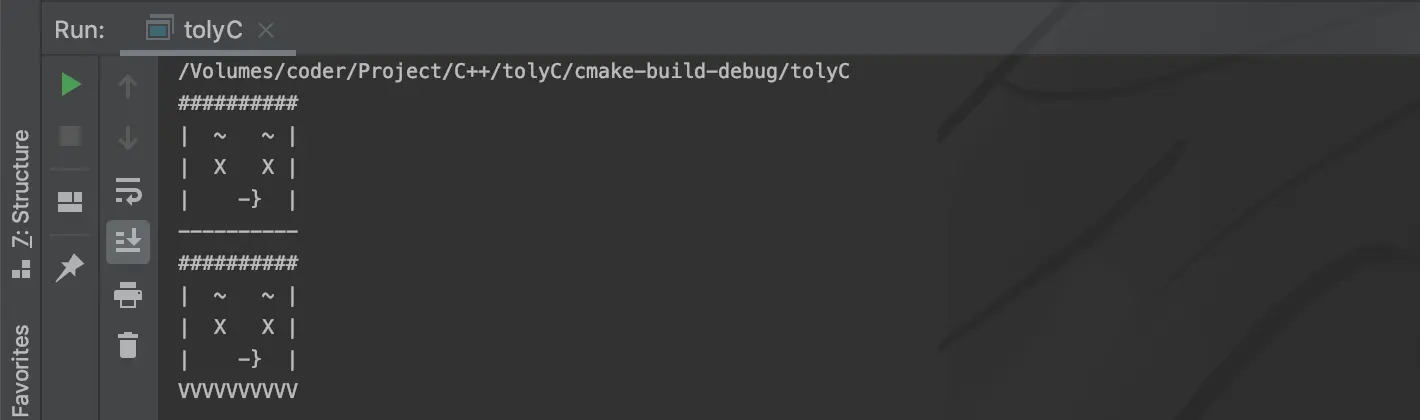This screenshot has height=420, width=1420.
Task: Click the window icon on tolyC tab
Action: [x=159, y=30]
